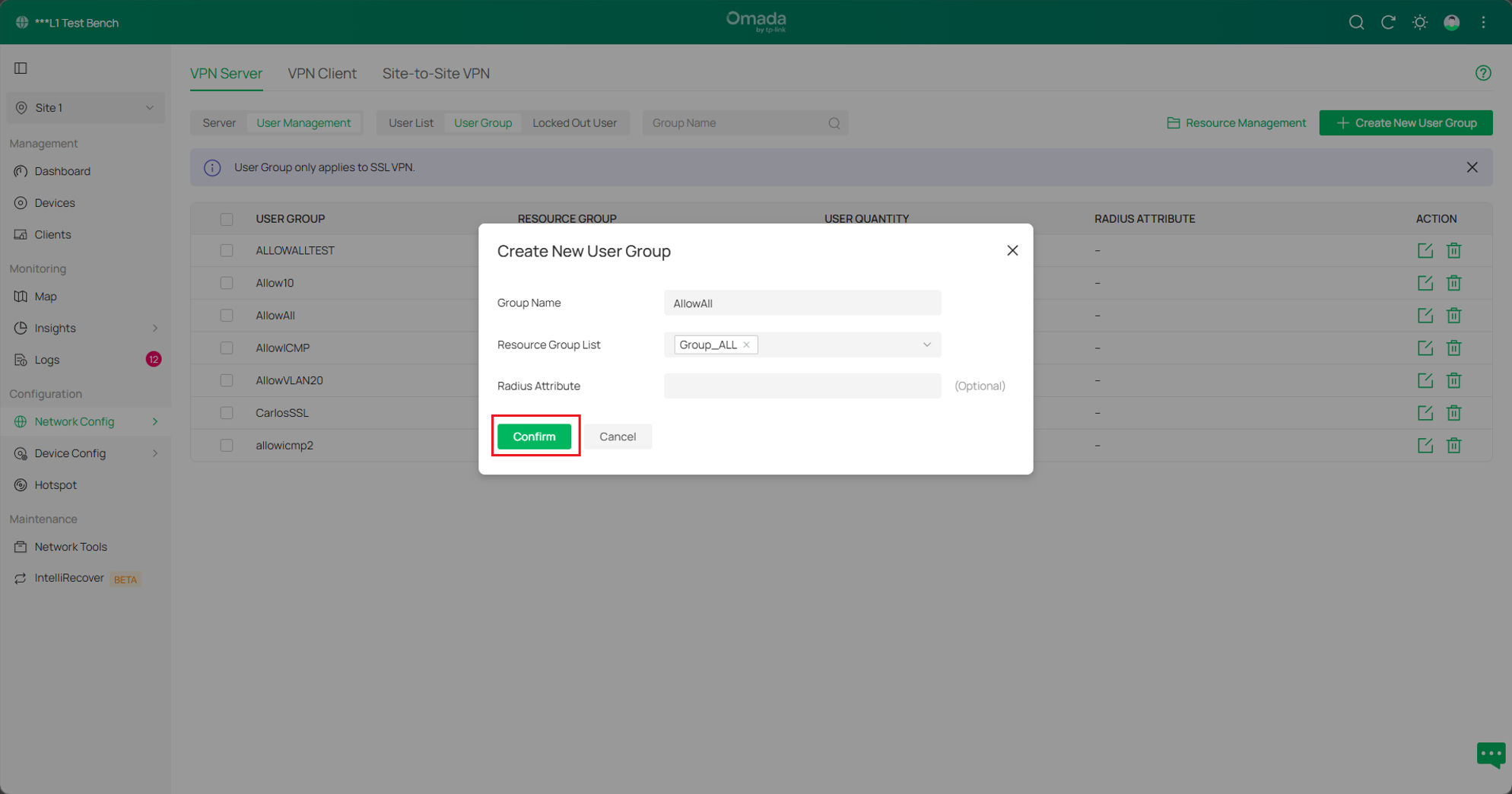This screenshot has width=1512, height=794.
Task: Open Network Tools in the sidebar
Action: pyautogui.click(x=71, y=547)
